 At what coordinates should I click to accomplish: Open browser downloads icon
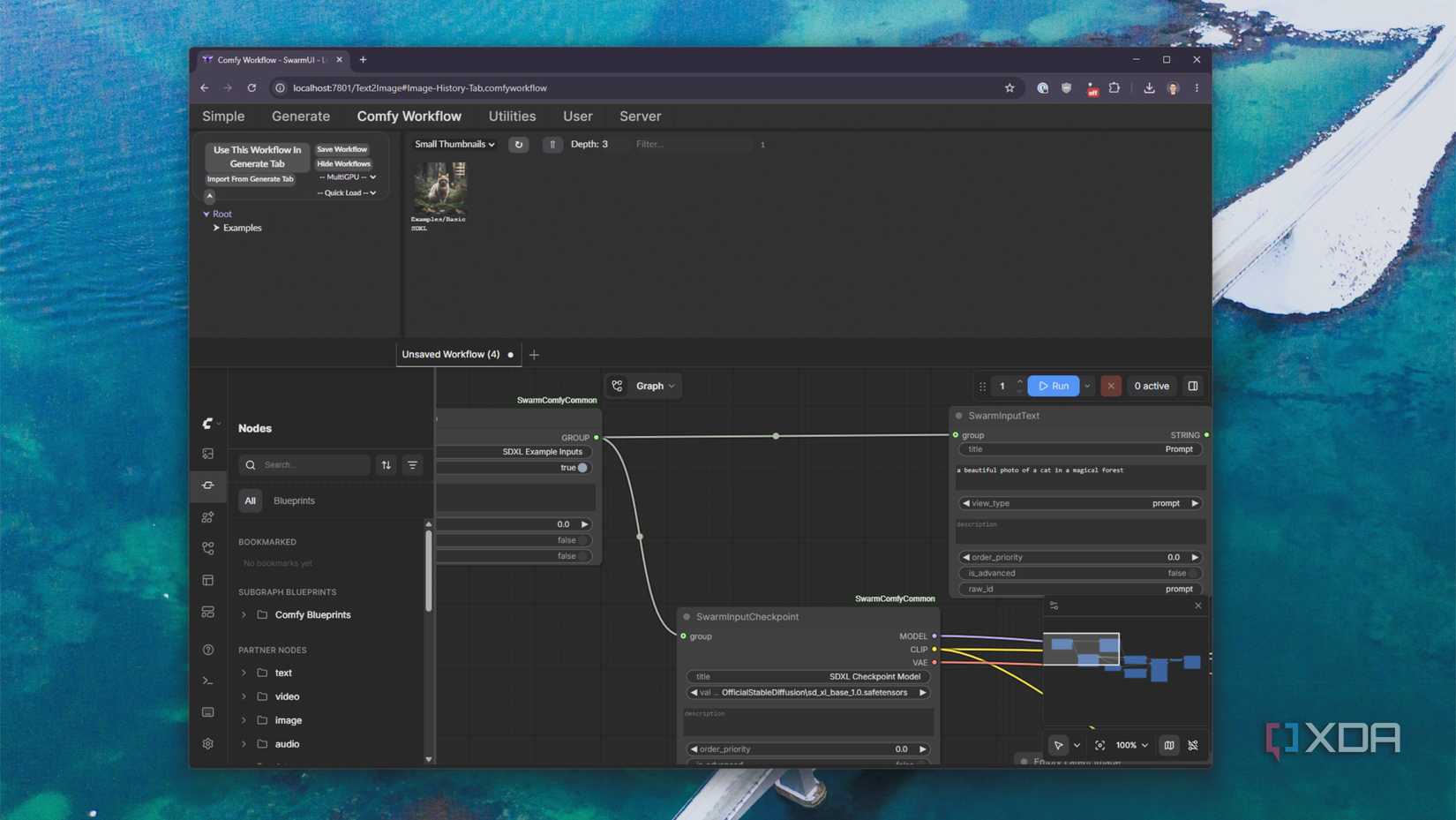pyautogui.click(x=1149, y=88)
